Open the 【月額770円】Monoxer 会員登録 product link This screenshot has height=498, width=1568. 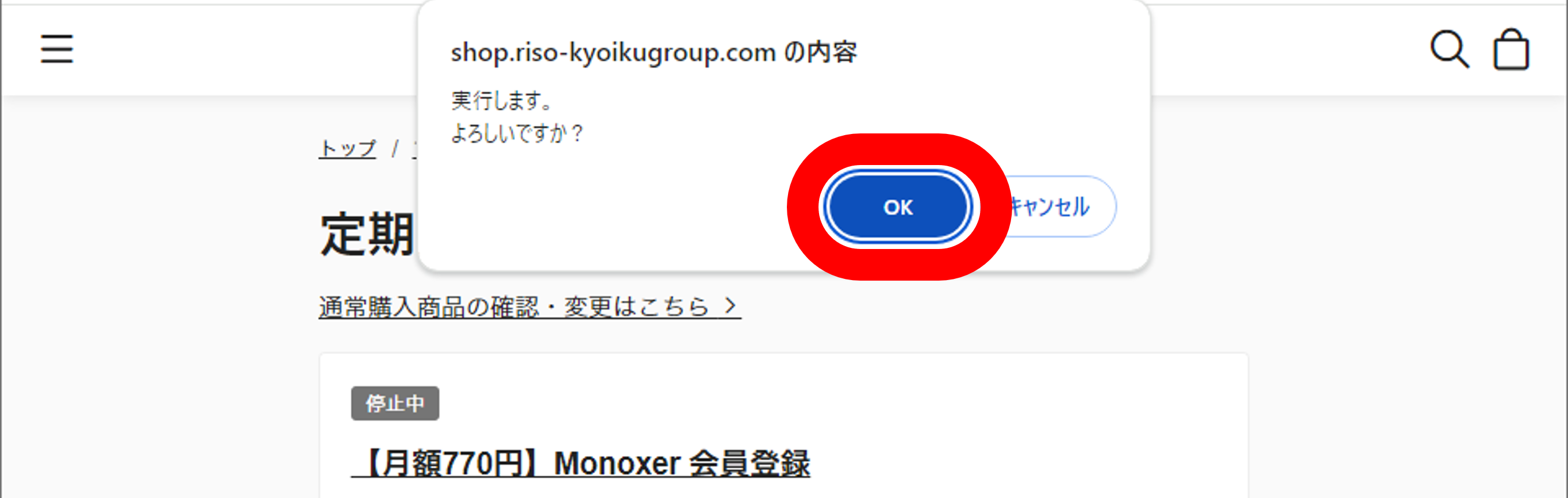point(581,464)
